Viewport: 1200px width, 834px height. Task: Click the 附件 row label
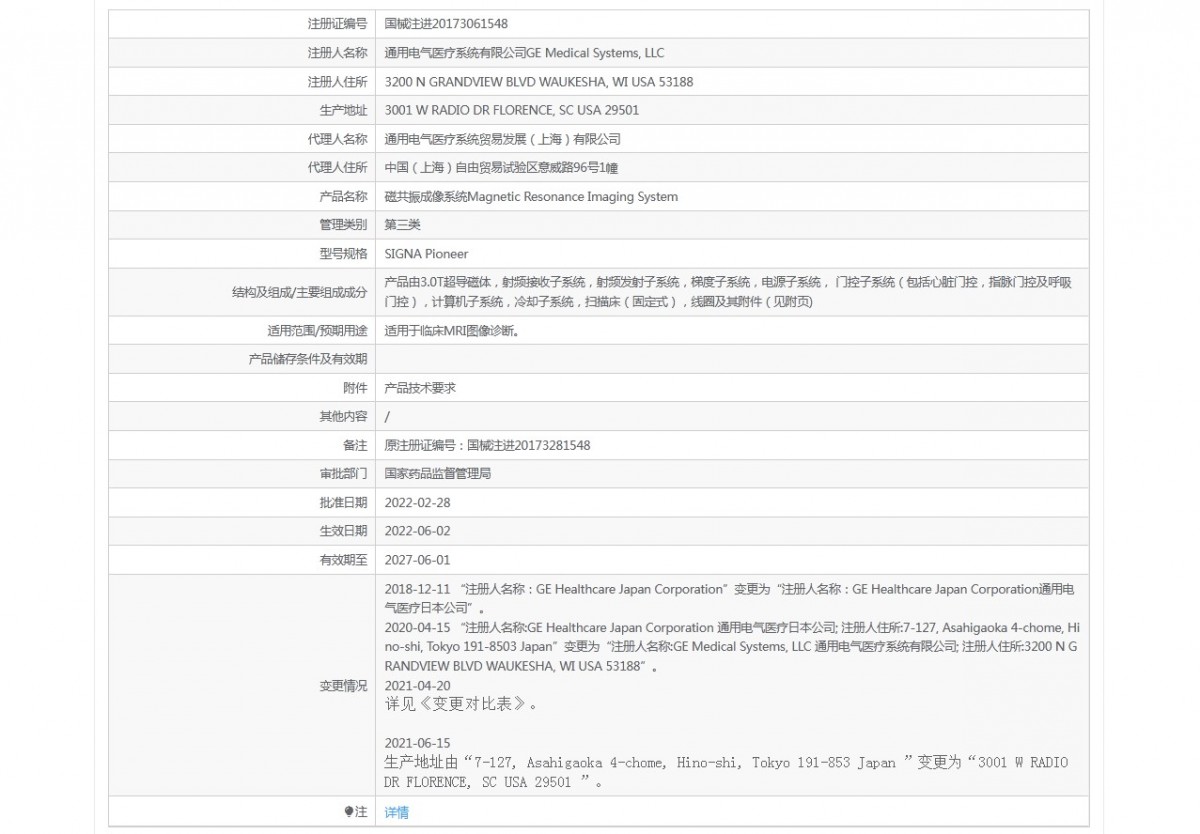tap(355, 388)
